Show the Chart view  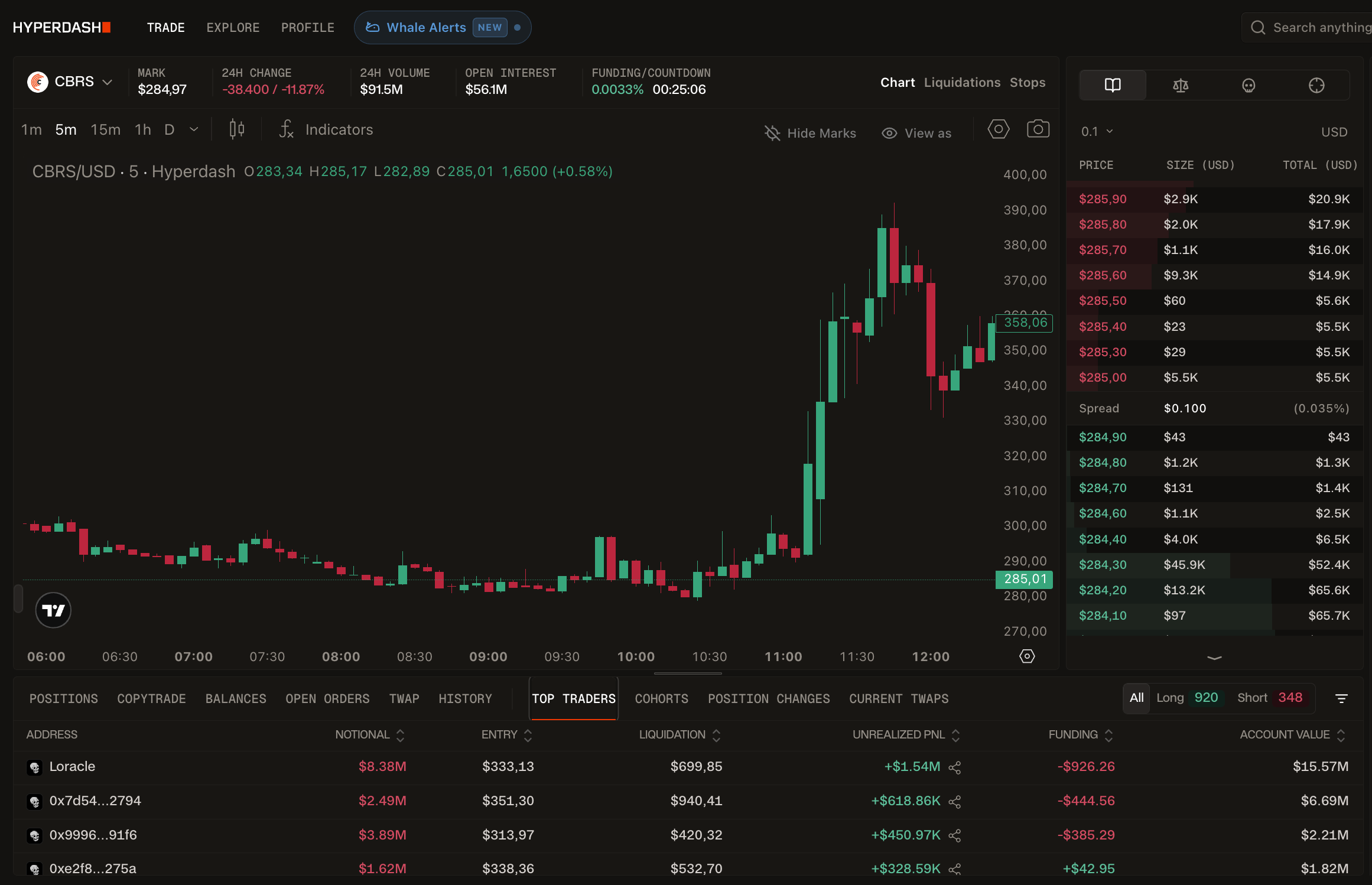tap(897, 83)
